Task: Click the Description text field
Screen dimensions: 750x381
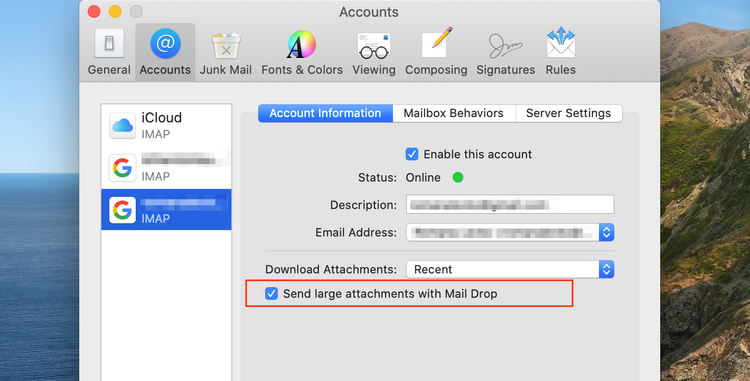Action: pos(510,205)
